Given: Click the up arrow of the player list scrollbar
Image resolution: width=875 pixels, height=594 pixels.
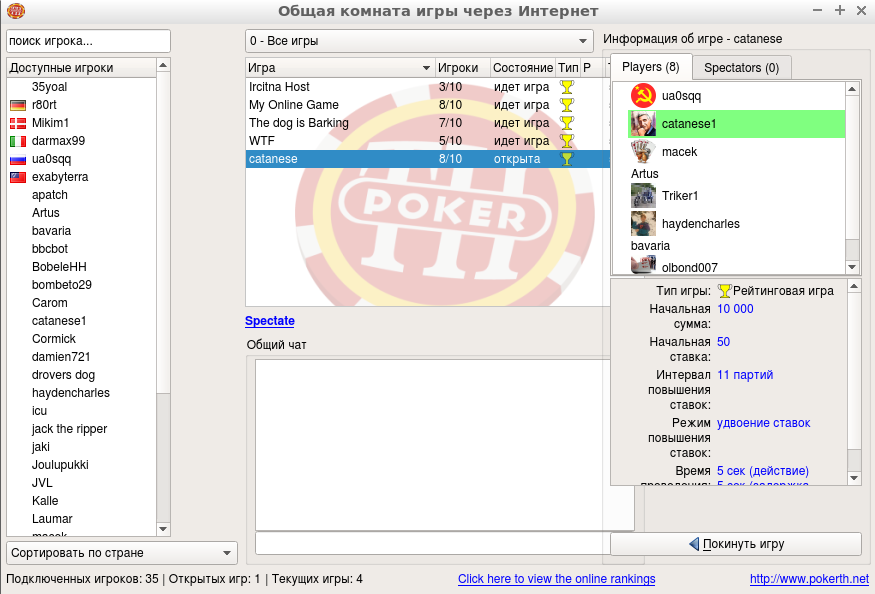Looking at the screenshot, I should 163,65.
